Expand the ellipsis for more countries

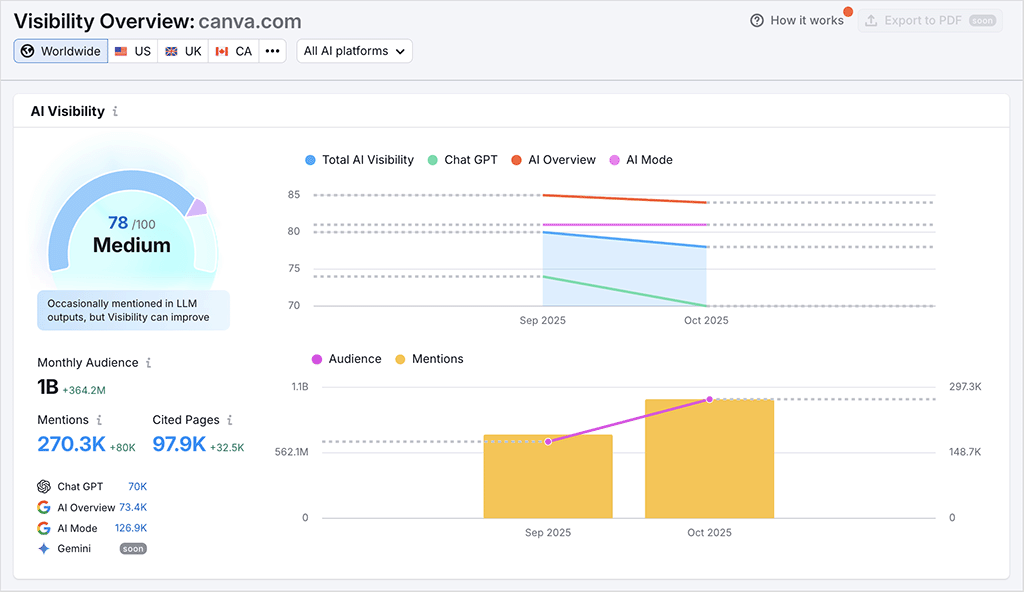click(x=272, y=51)
